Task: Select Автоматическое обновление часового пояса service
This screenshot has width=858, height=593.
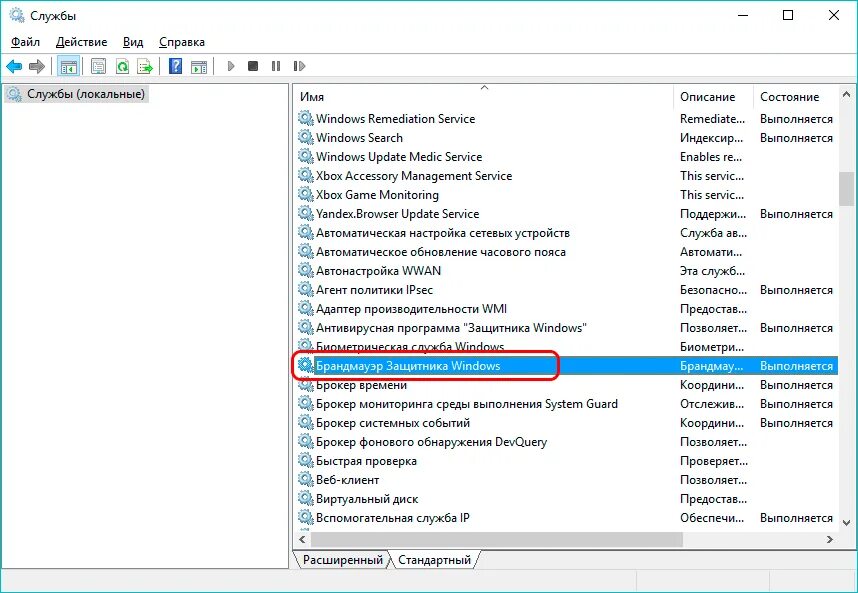Action: (x=566, y=252)
